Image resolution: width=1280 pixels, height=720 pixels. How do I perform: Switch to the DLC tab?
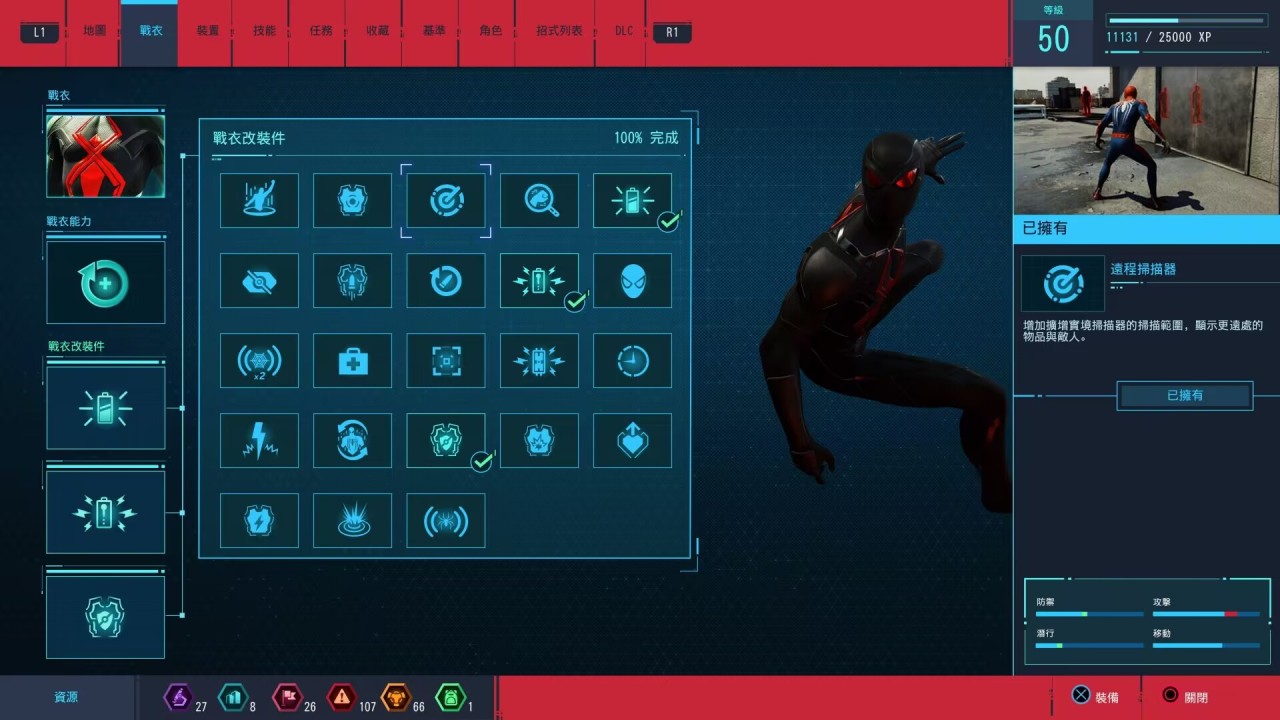[624, 31]
